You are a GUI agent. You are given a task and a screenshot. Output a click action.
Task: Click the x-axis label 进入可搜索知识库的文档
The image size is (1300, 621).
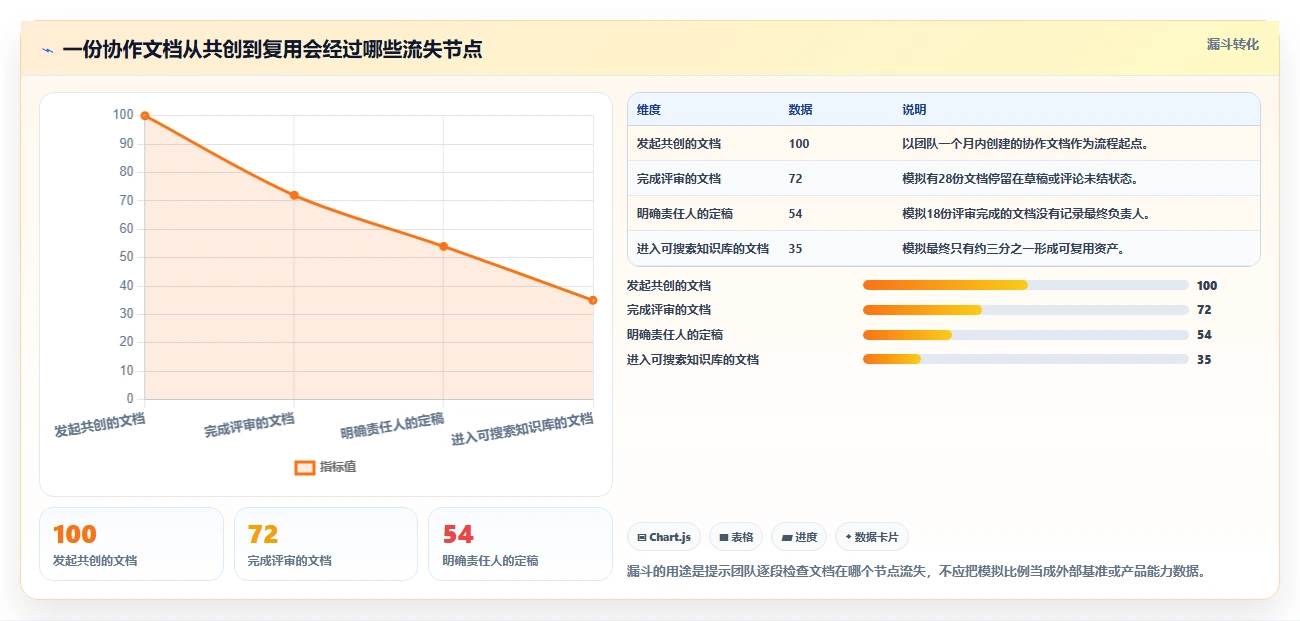click(522, 429)
